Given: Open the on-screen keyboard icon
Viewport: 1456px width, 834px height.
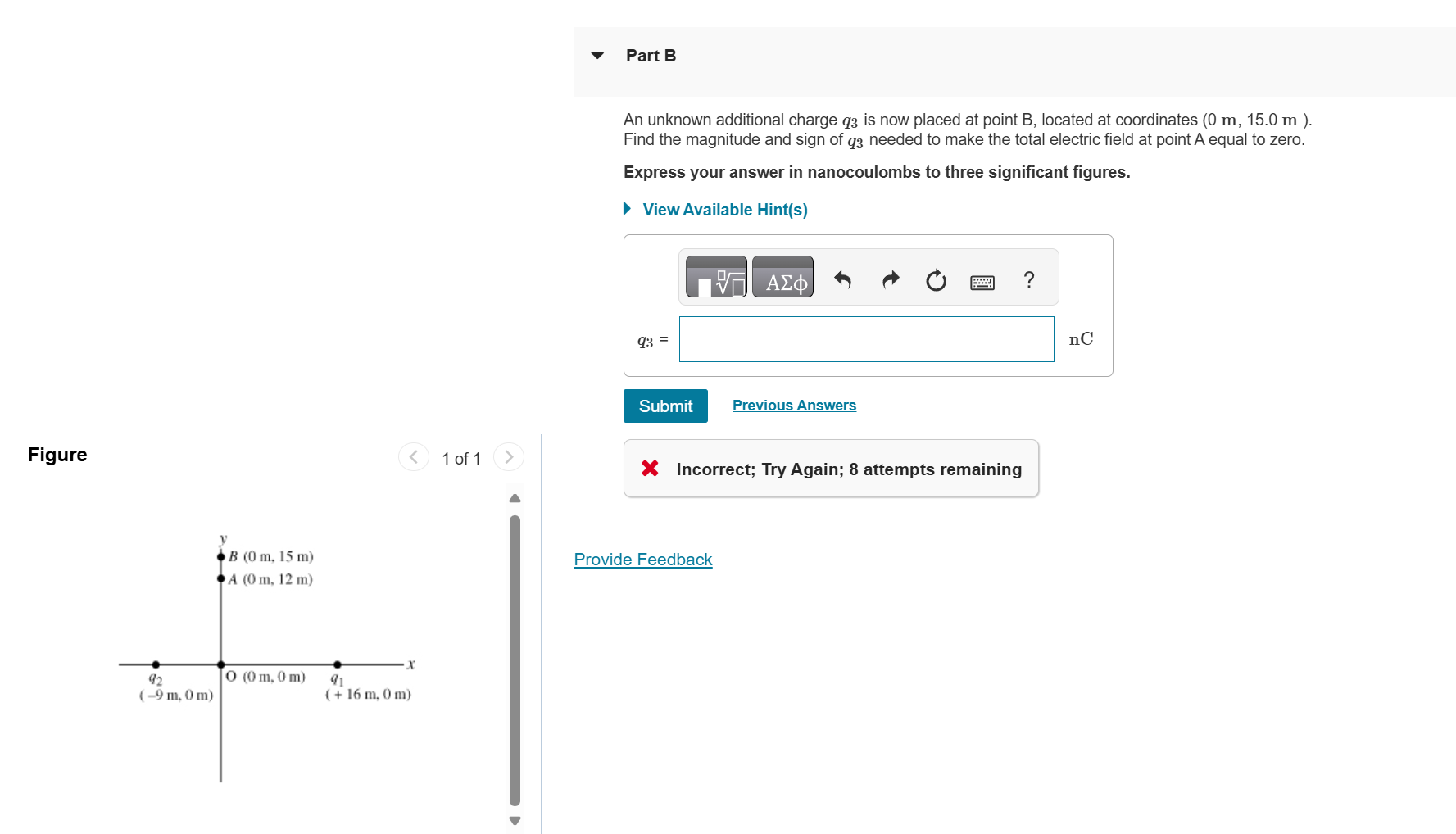Looking at the screenshot, I should (981, 281).
